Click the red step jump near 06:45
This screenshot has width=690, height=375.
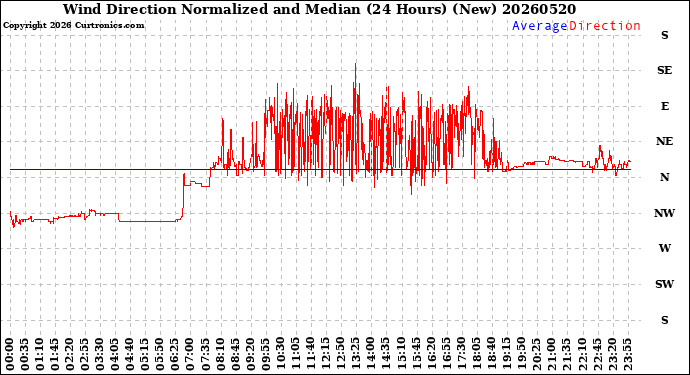(x=184, y=196)
